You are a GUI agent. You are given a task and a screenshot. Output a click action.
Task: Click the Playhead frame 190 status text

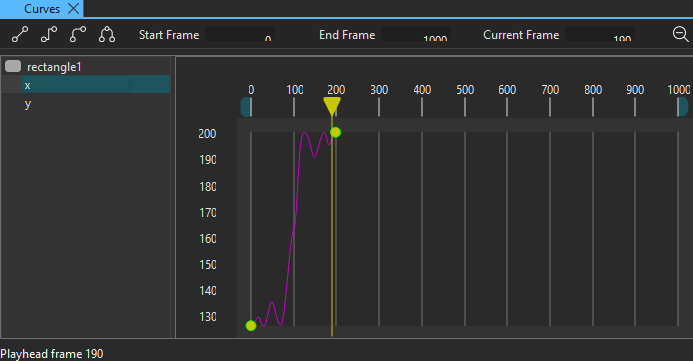pos(52,354)
